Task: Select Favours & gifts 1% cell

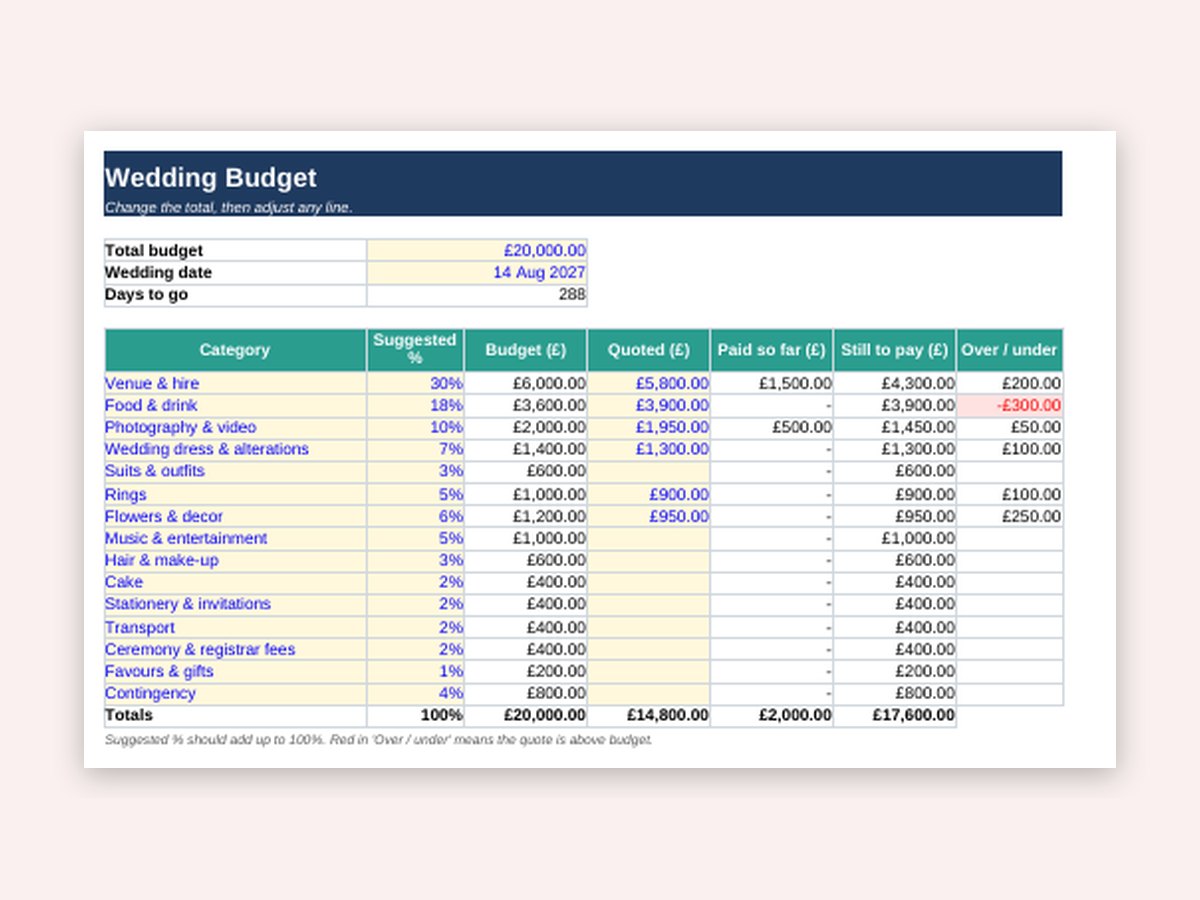Action: pos(416,671)
